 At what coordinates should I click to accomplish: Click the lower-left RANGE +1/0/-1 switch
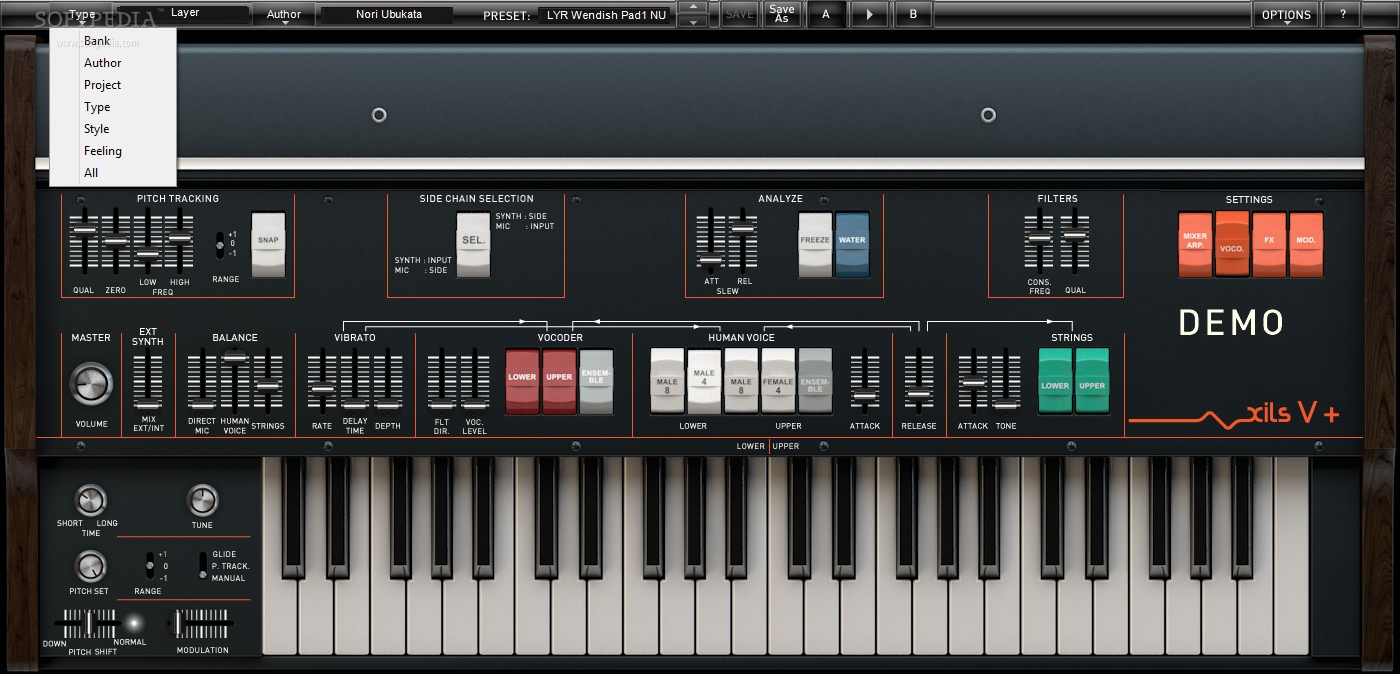click(x=150, y=566)
